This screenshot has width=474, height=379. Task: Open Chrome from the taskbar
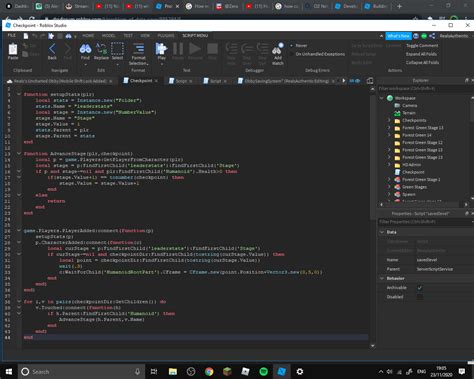tap(209, 371)
